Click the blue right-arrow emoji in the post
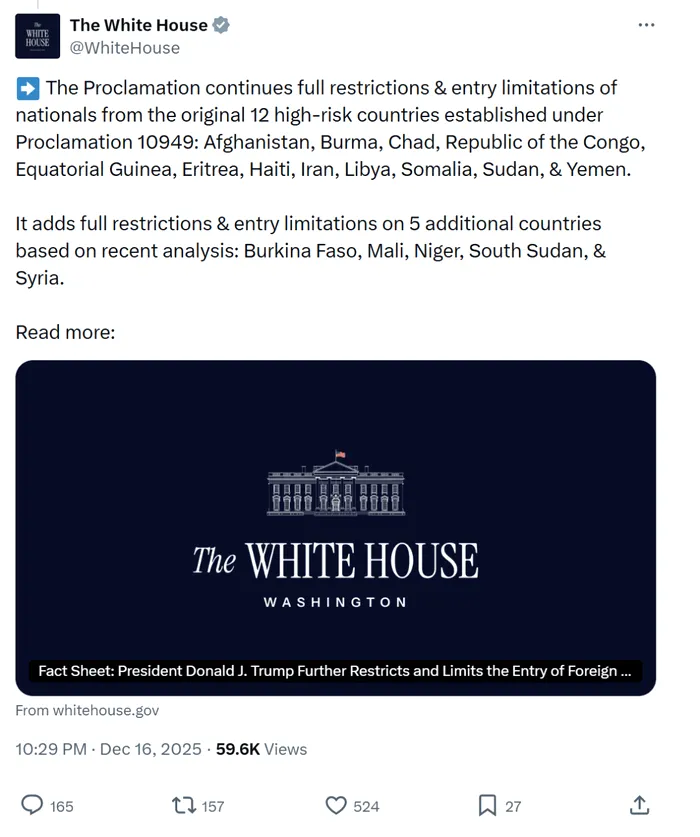The image size is (700, 837). pos(28,89)
